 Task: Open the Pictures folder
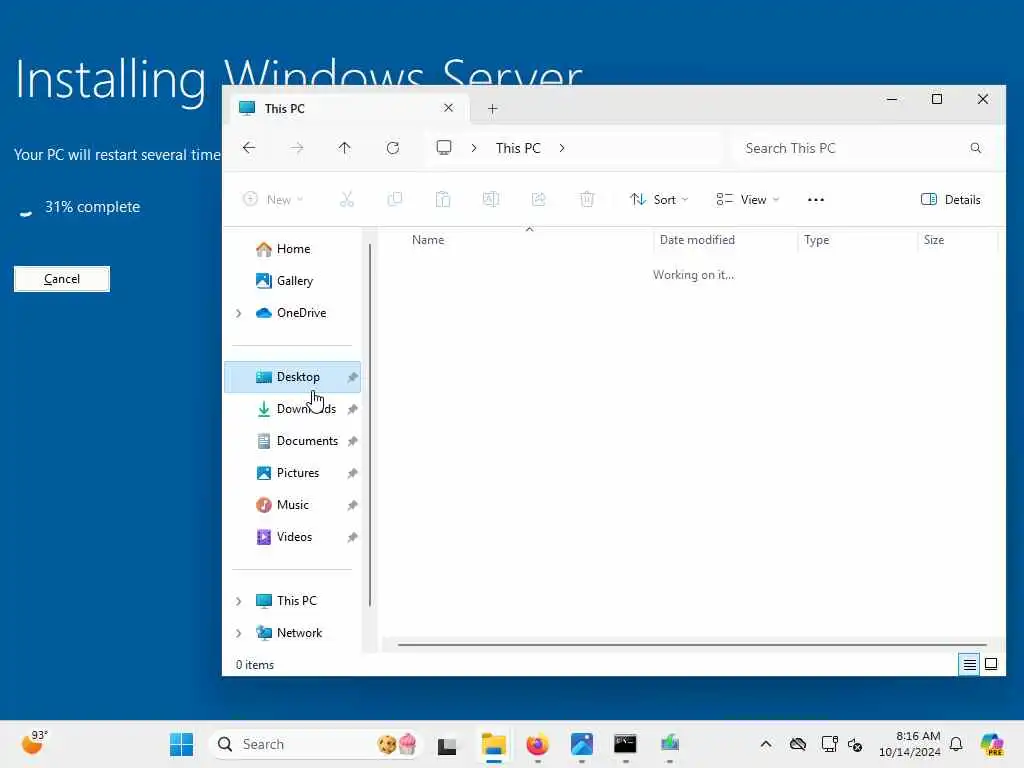click(293, 473)
